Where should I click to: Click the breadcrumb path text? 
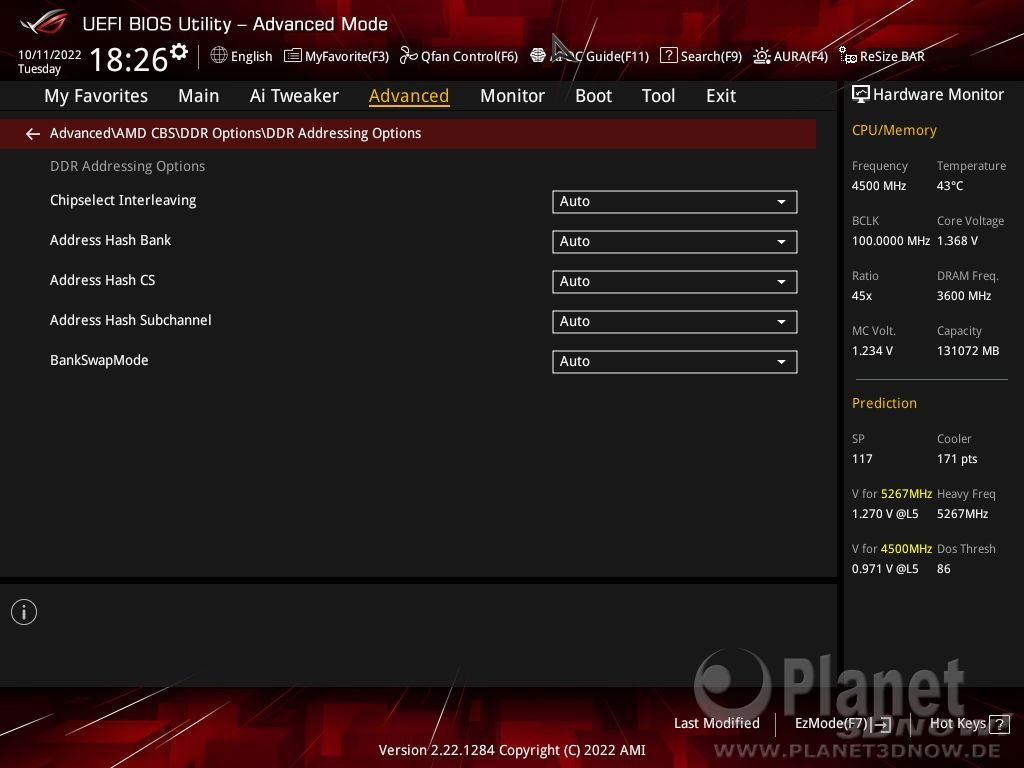click(235, 133)
